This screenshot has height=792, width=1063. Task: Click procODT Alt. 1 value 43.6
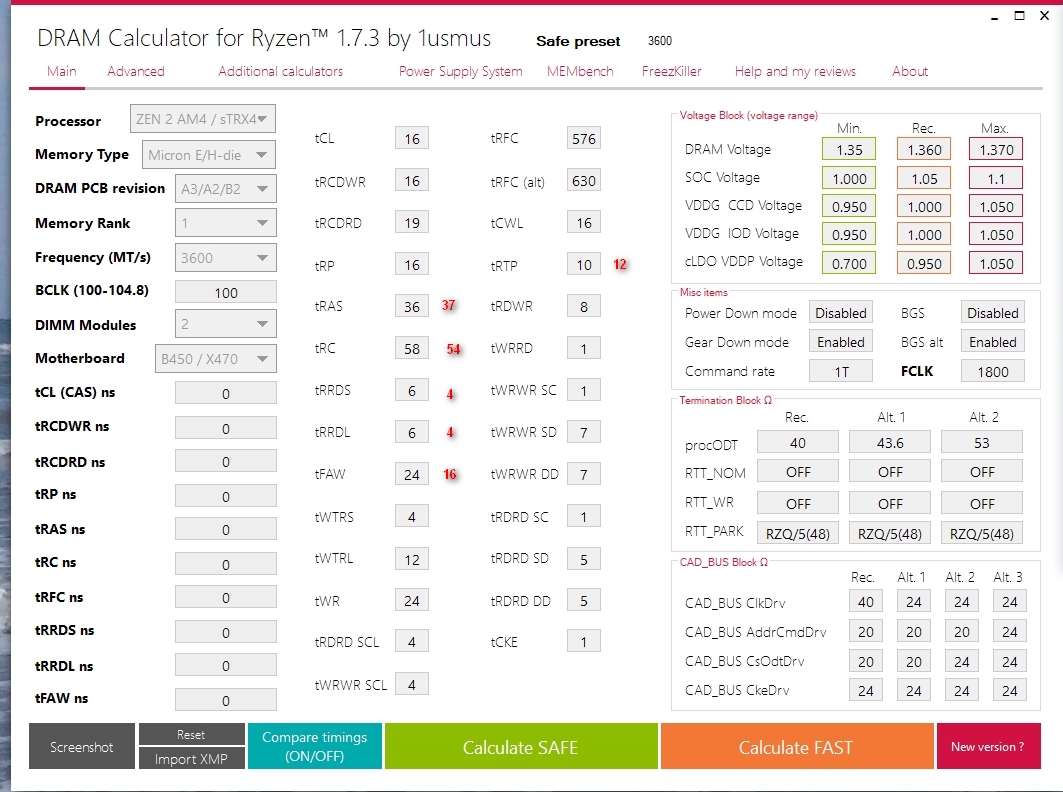click(x=890, y=442)
